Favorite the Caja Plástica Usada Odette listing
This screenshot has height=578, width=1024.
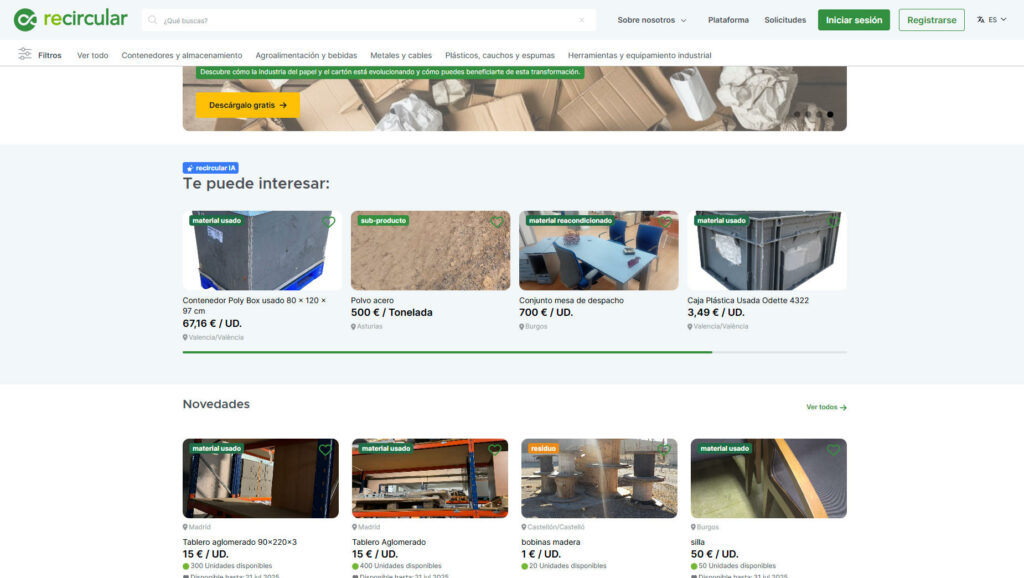pos(834,222)
